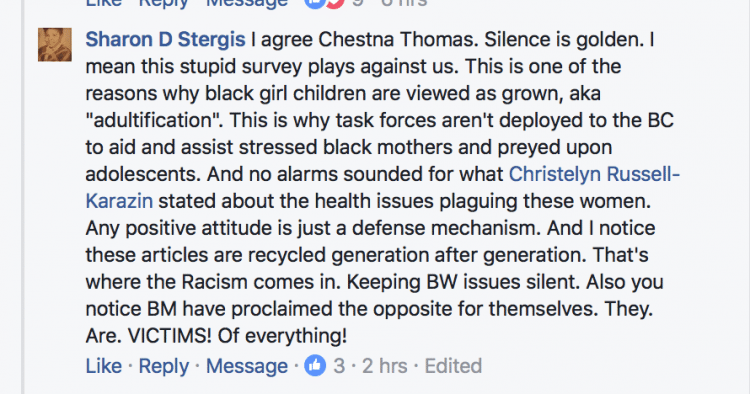Open the 2 hrs timestamp link
Image resolution: width=750 pixels, height=394 pixels.
(x=385, y=366)
